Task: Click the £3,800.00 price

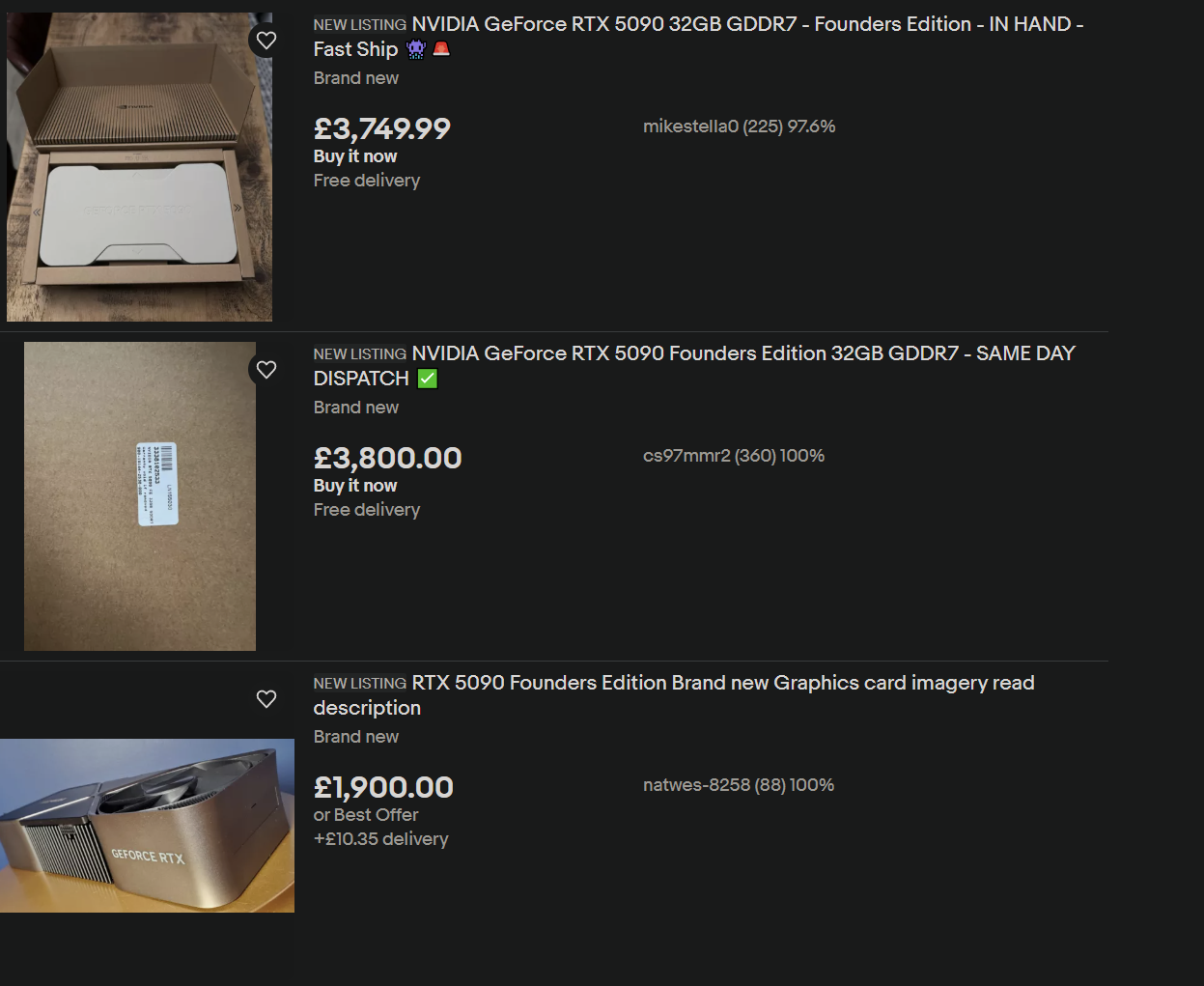Action: (387, 458)
